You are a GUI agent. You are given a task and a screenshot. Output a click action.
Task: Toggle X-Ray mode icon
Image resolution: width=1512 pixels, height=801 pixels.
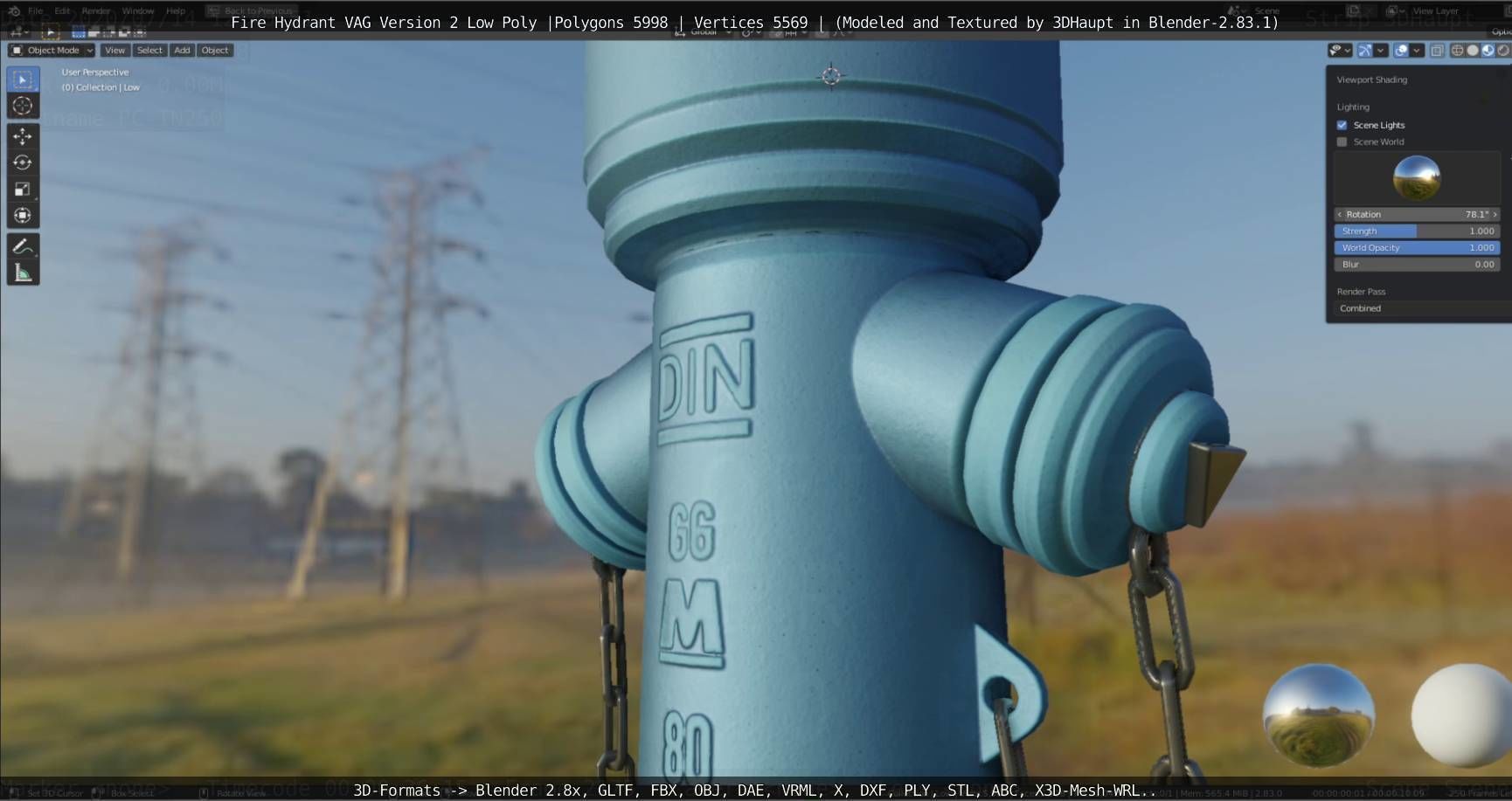point(1437,51)
